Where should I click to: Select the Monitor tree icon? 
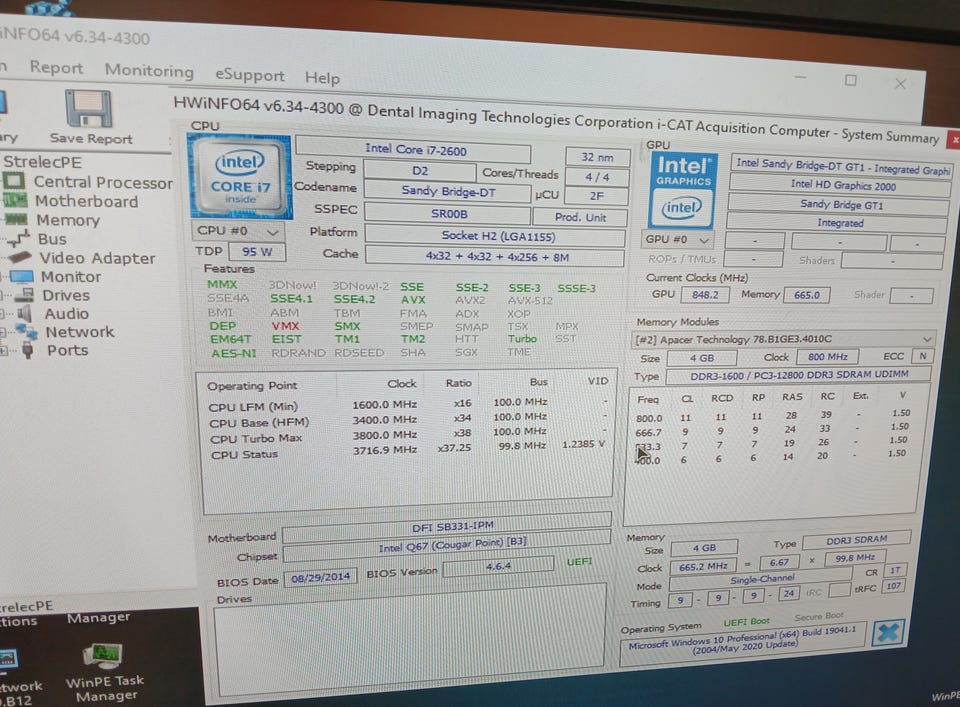(x=21, y=276)
